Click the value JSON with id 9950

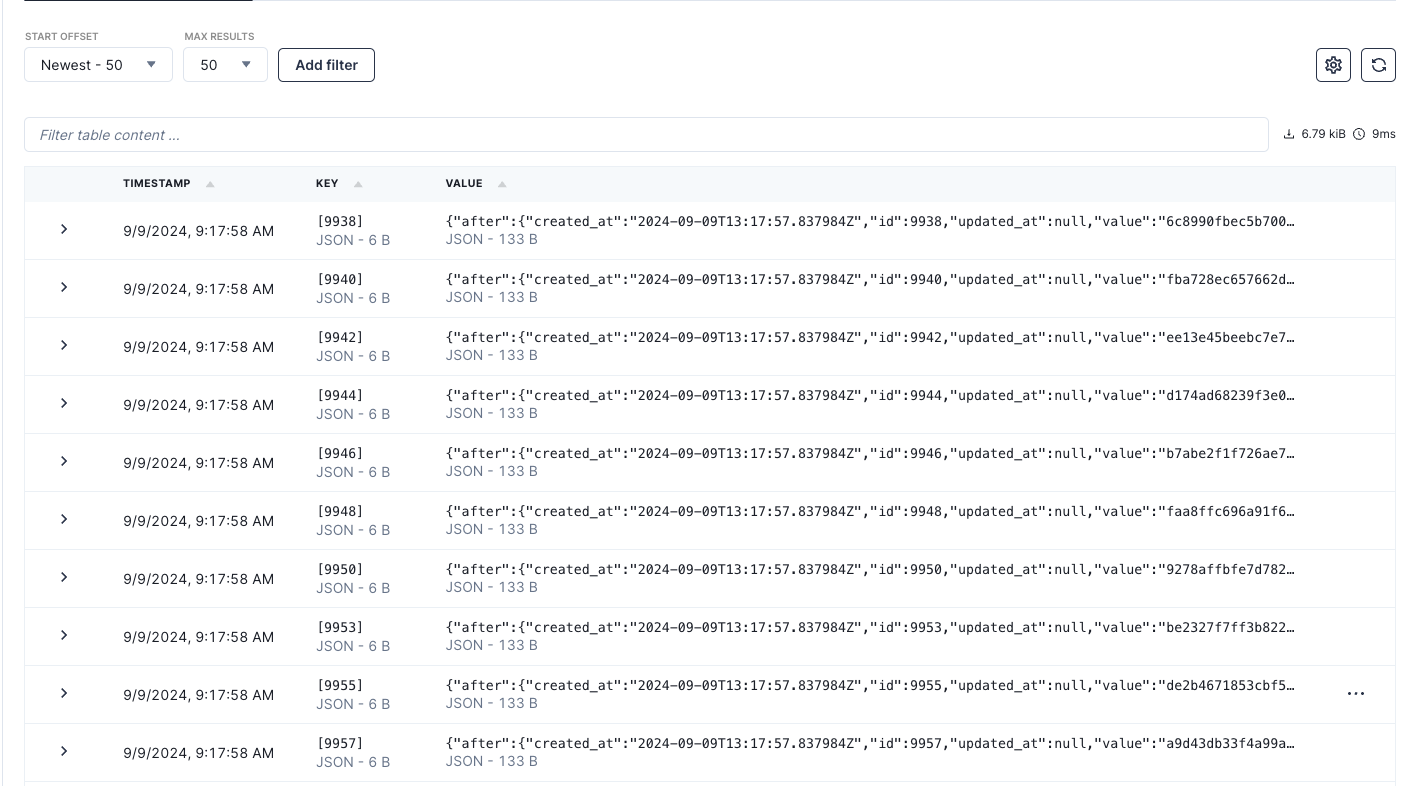[x=871, y=569]
